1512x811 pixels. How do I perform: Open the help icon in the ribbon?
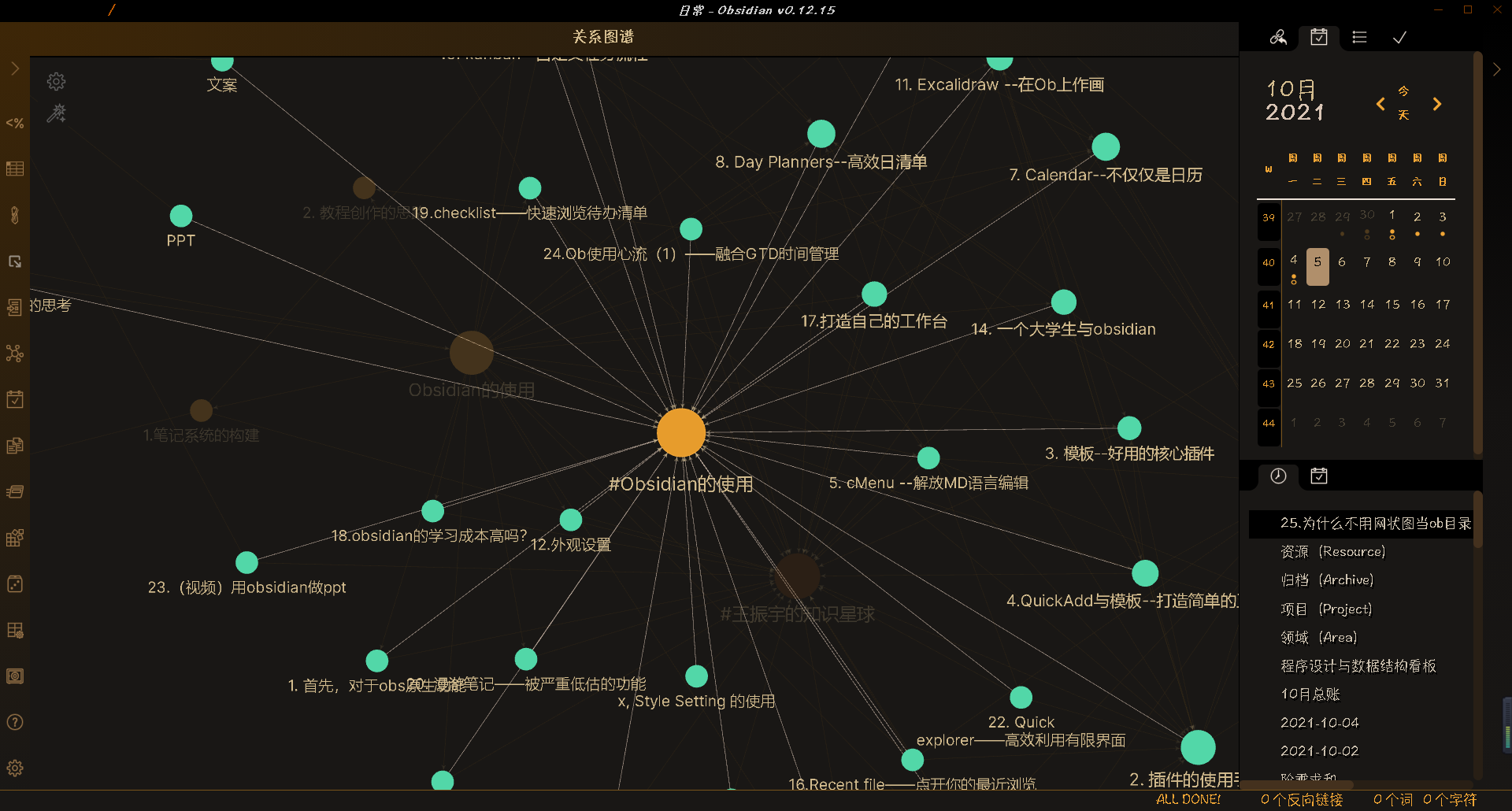(x=15, y=722)
